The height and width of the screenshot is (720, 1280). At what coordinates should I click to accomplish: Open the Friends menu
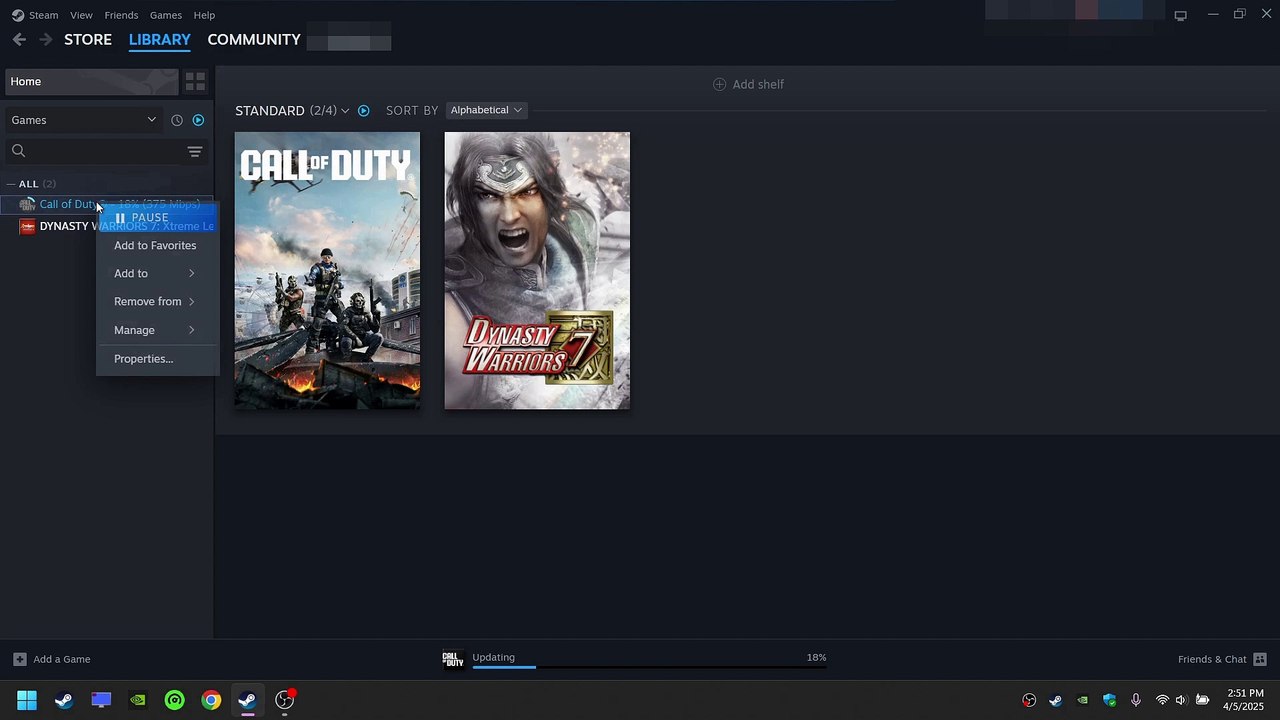point(121,15)
